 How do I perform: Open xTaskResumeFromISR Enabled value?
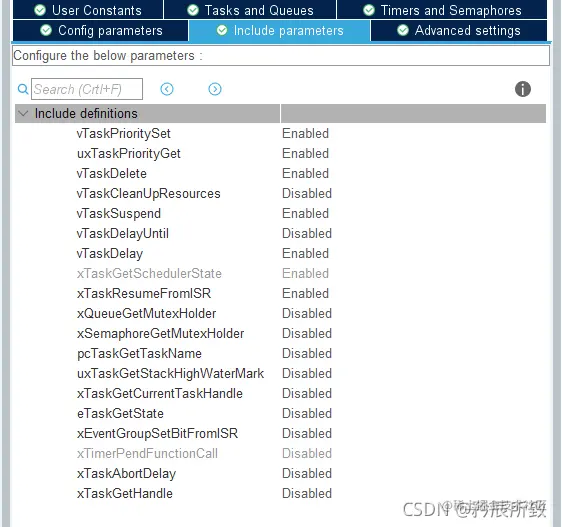pos(305,293)
